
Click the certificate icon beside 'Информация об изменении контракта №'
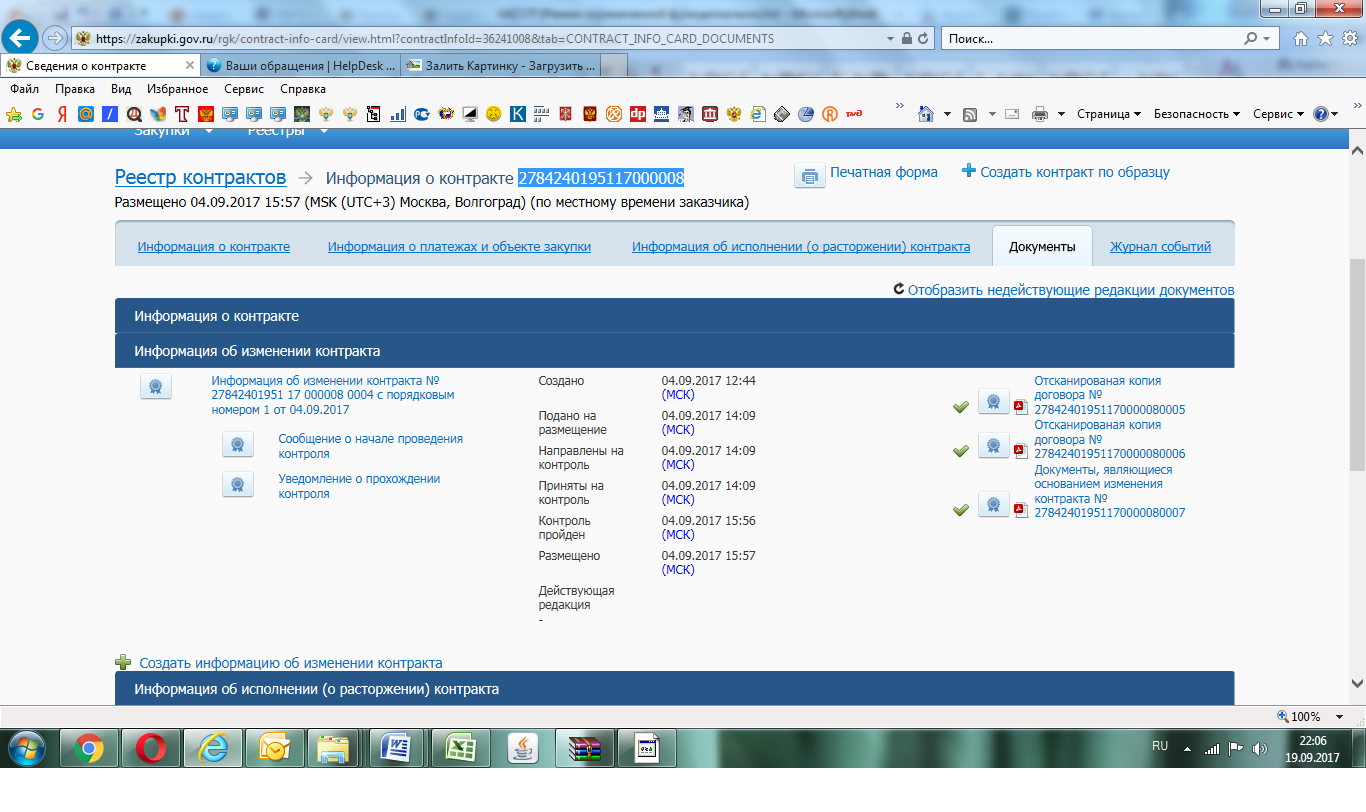pos(156,387)
